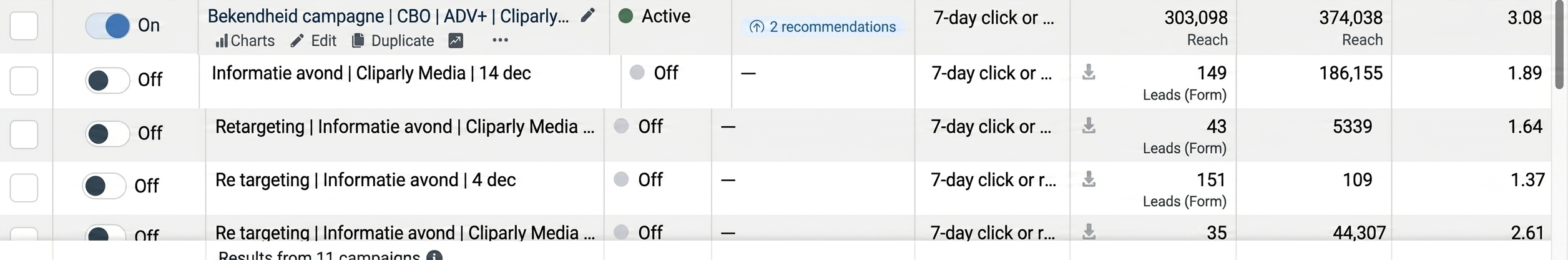Click the arrow chart icon beside Duplicate

point(456,41)
